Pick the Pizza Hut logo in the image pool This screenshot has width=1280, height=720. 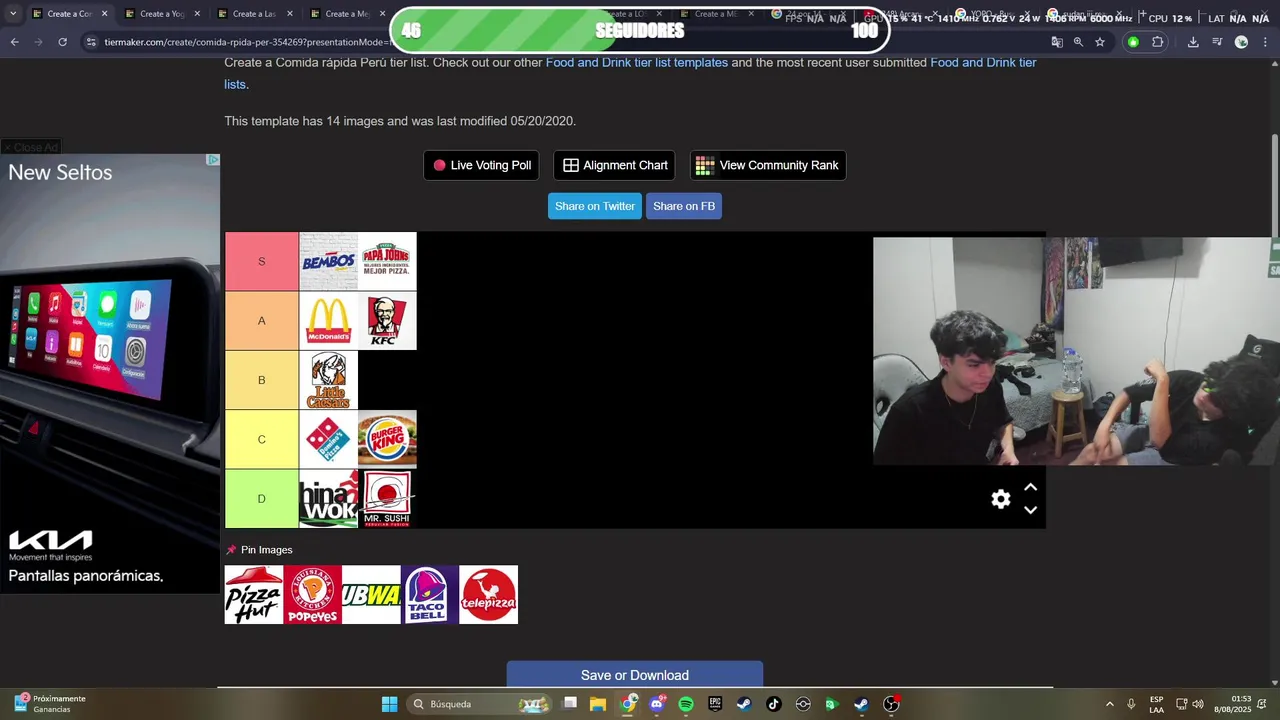(253, 595)
